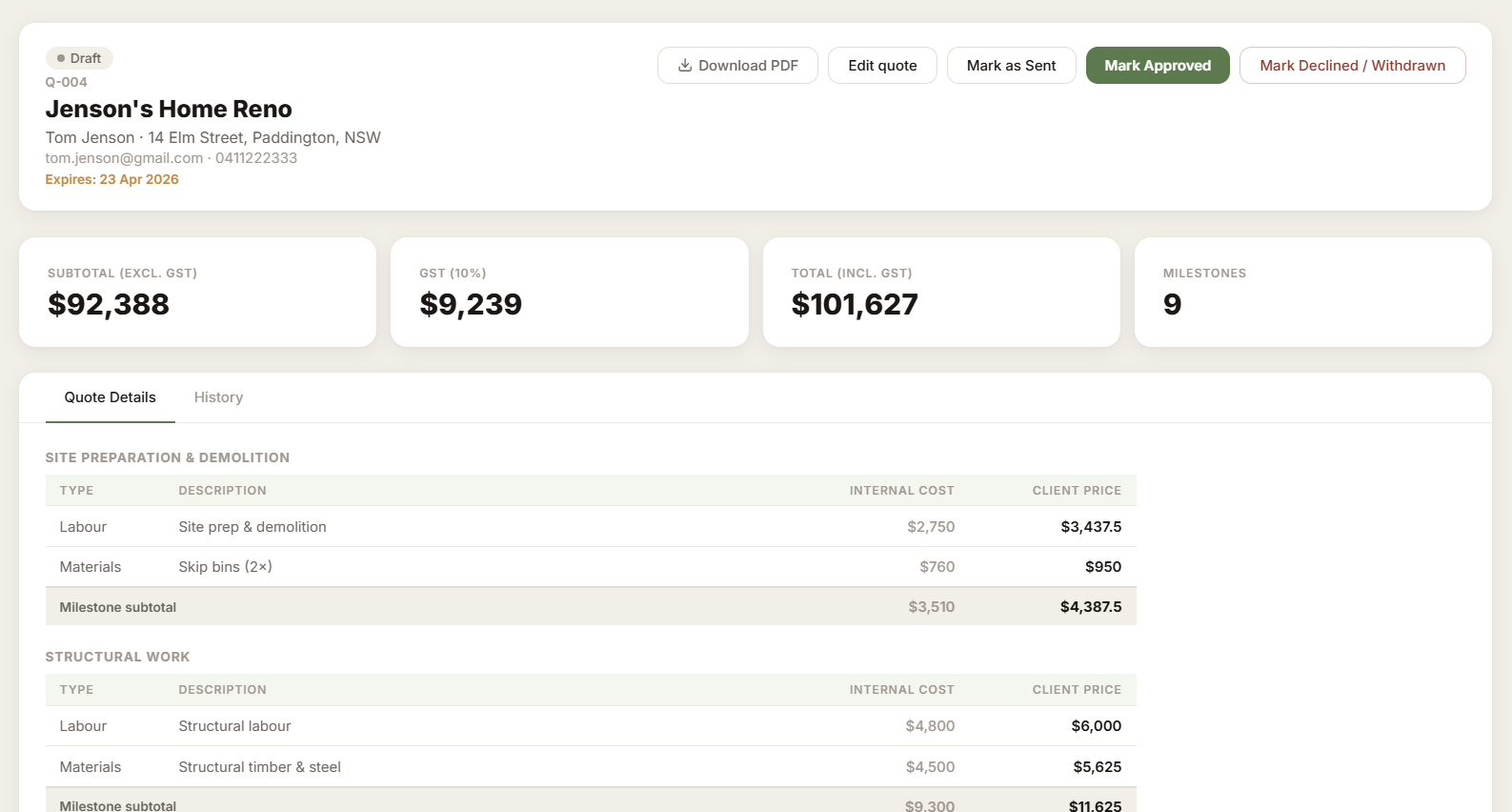This screenshot has height=812, width=1512.
Task: Click the Site prep & demolition description
Action: (252, 527)
